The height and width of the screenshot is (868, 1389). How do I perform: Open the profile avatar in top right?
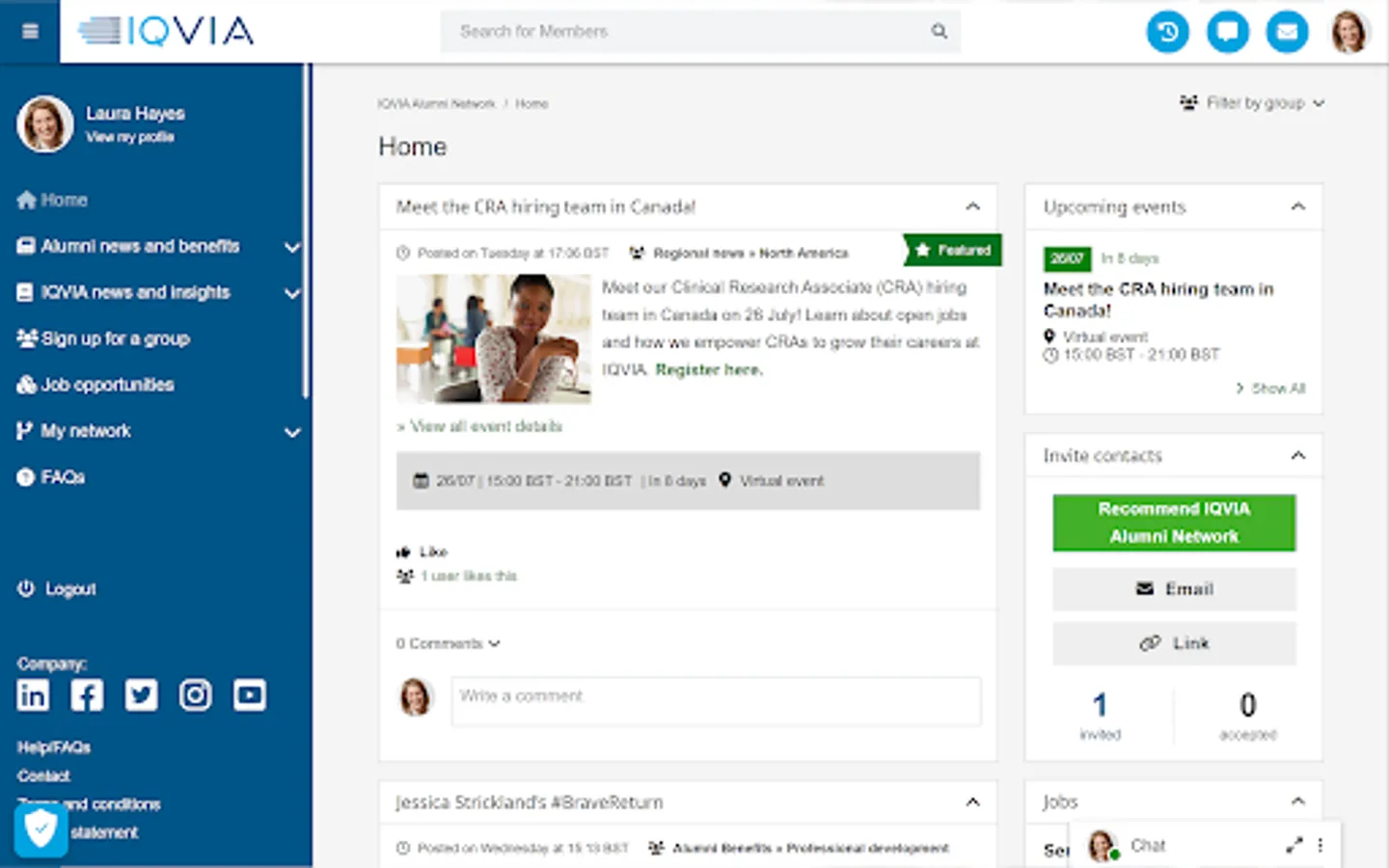(x=1349, y=32)
